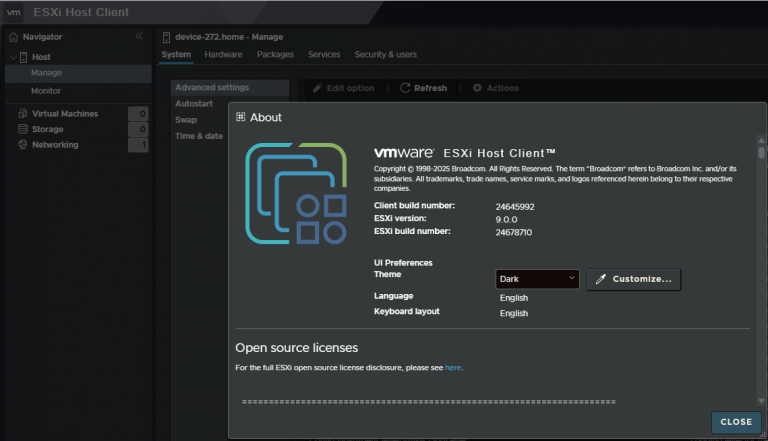This screenshot has width=768, height=441.
Task: Click the Storage count badge
Action: [x=138, y=129]
